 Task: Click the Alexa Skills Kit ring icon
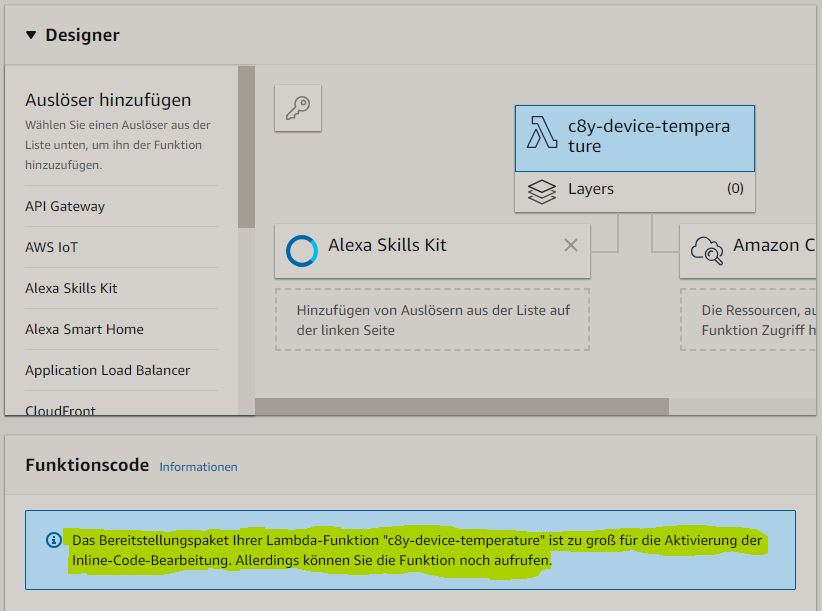click(301, 248)
